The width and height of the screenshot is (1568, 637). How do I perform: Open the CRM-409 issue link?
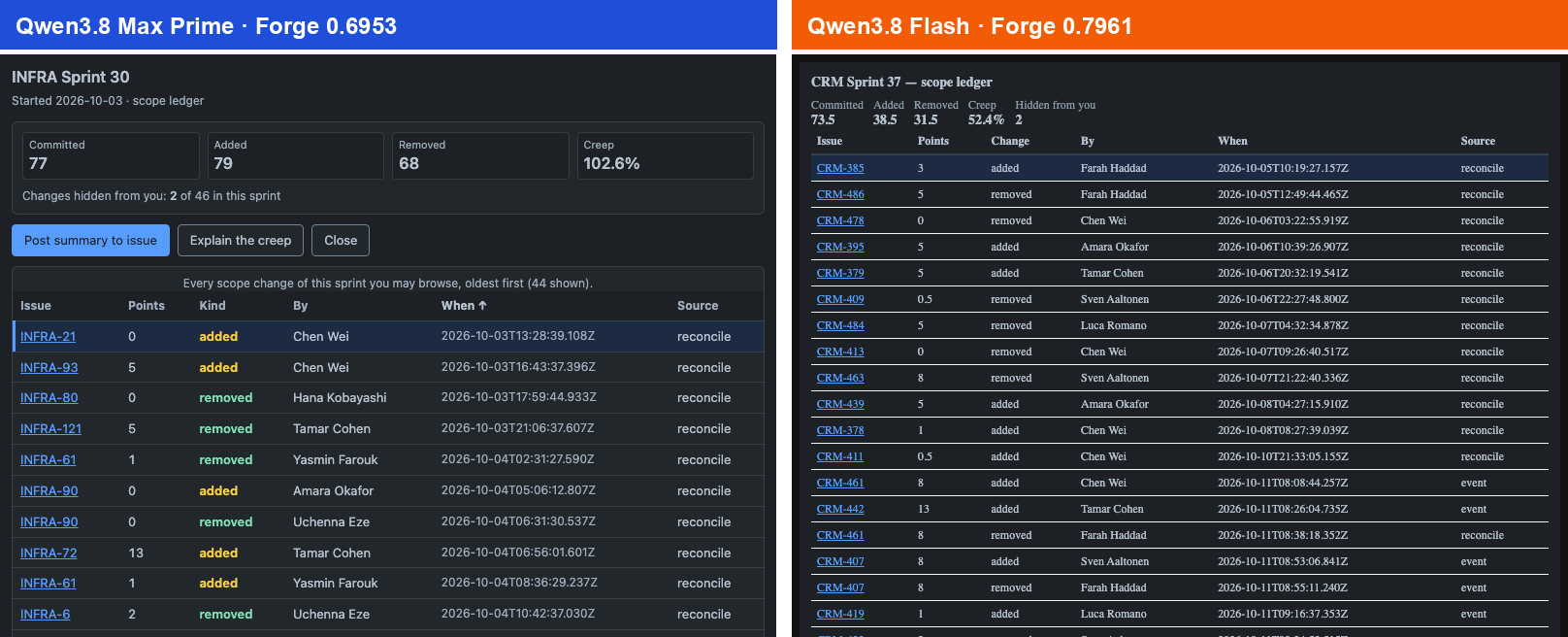[840, 299]
